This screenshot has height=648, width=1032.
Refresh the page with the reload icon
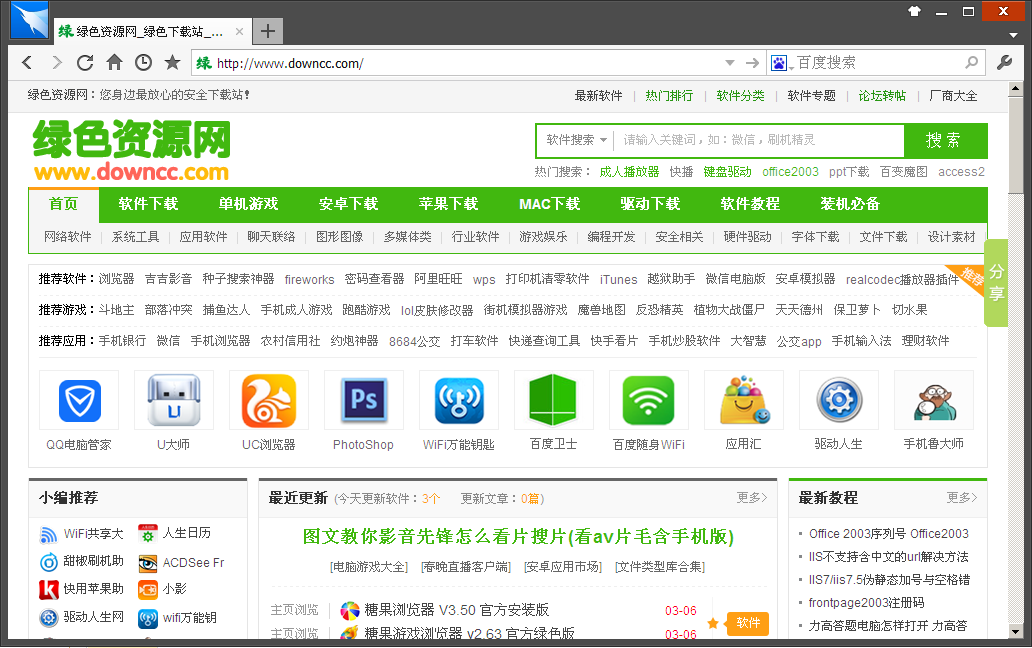tap(85, 62)
